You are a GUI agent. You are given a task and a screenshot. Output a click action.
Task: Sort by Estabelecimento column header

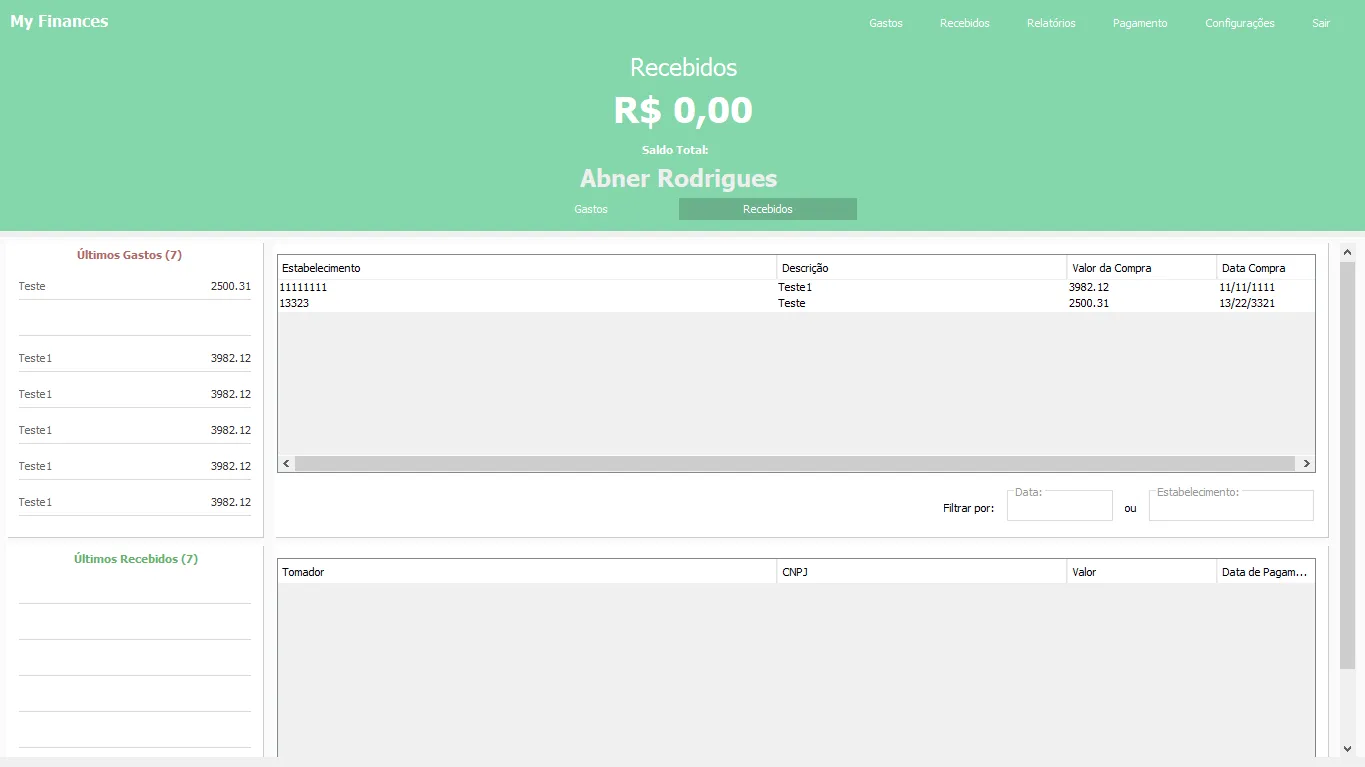pos(526,268)
